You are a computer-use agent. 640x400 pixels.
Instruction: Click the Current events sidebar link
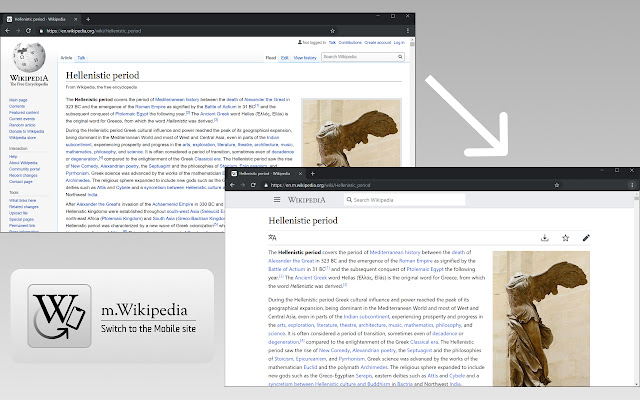point(22,119)
